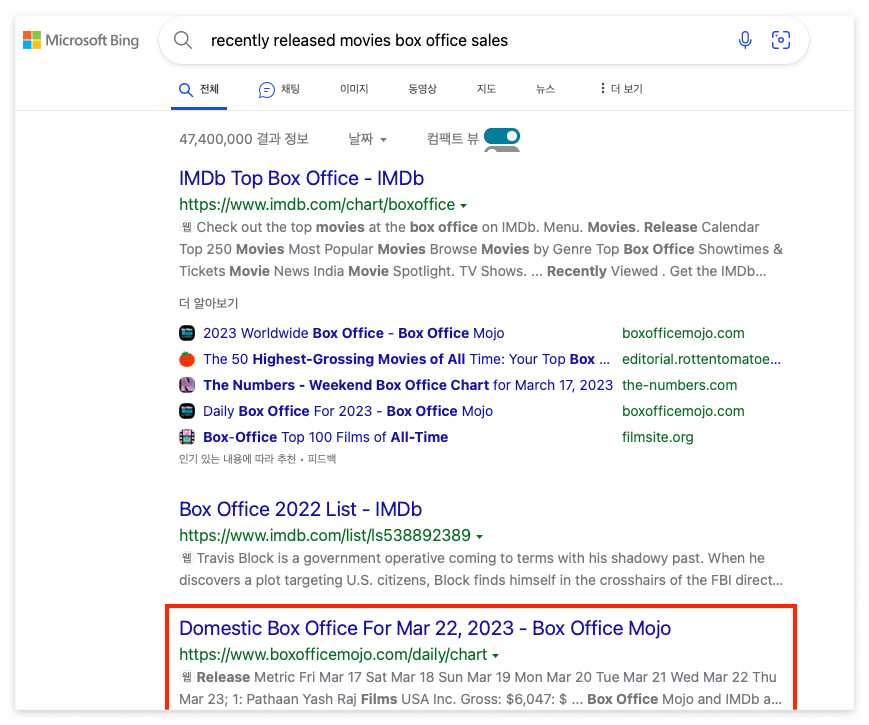Viewport: 869px width, 725px height.
Task: Click Box Office Mojo favicon beside 2023 Worldwide
Action: coord(187,333)
